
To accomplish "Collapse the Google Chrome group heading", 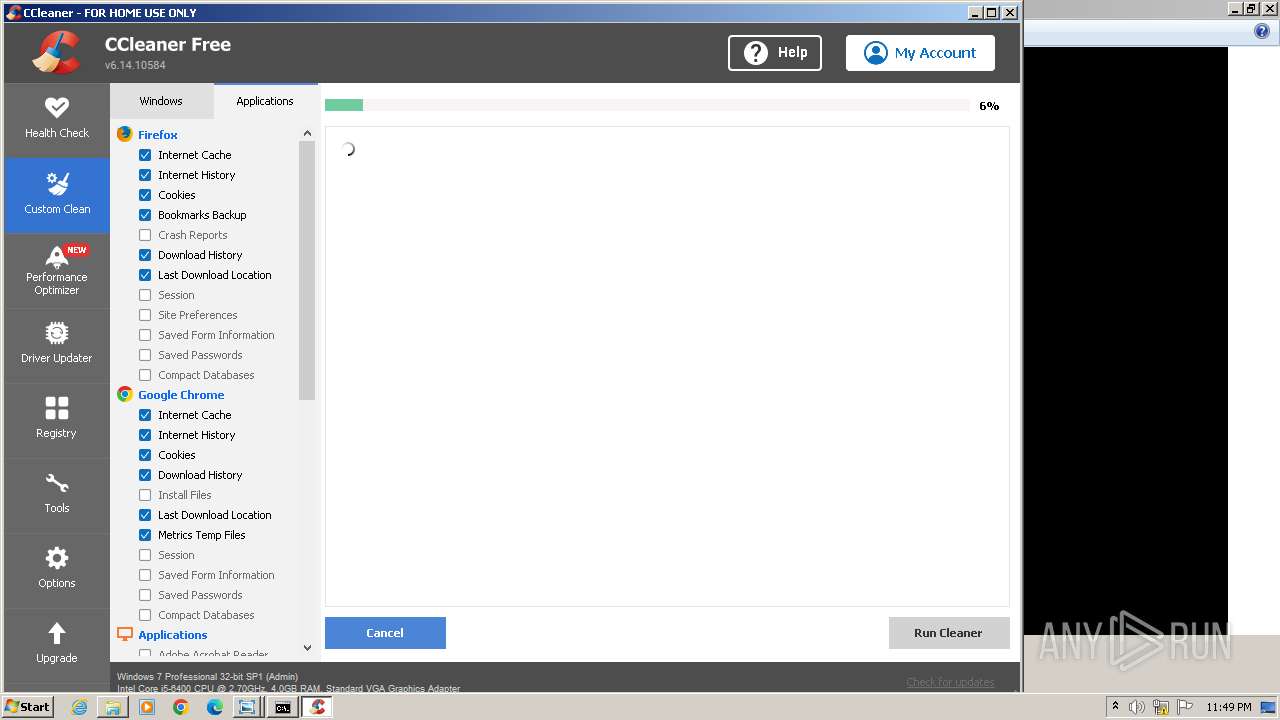I will (x=181, y=395).
